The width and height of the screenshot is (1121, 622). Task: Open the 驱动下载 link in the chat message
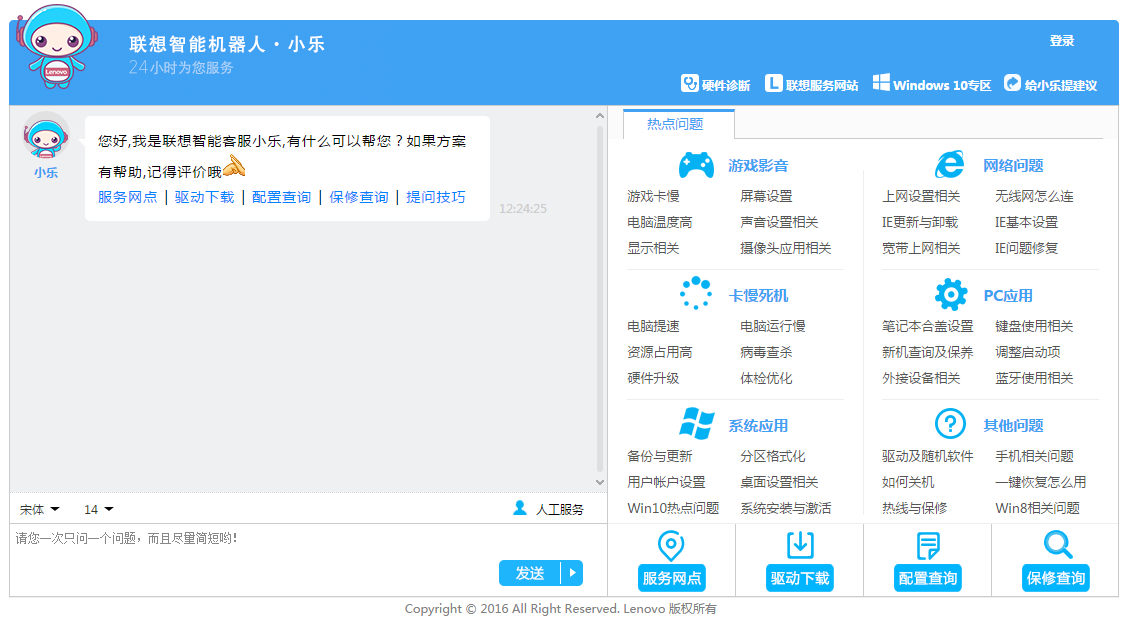point(204,197)
